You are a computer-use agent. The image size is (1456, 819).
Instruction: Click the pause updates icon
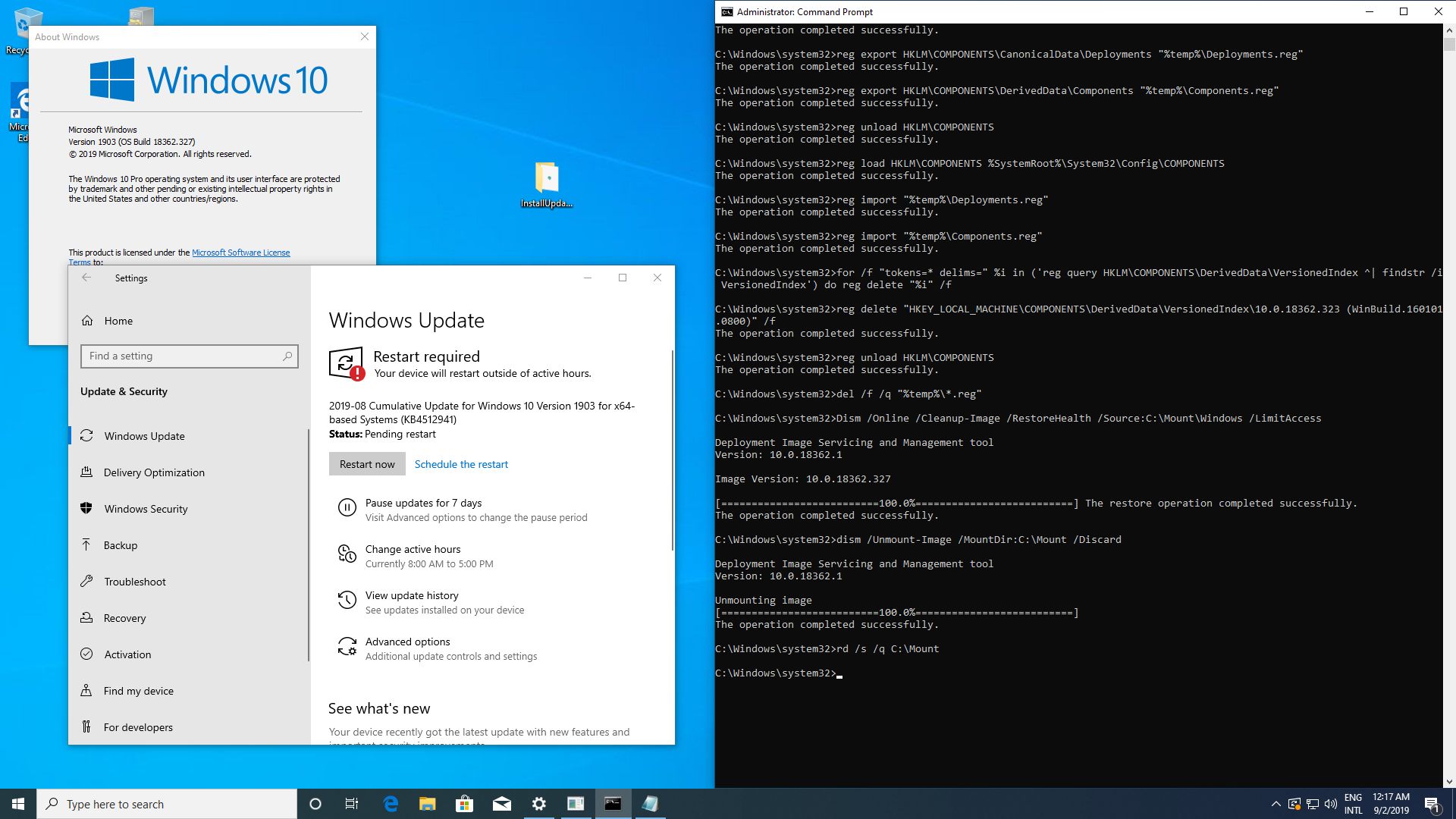(x=347, y=508)
